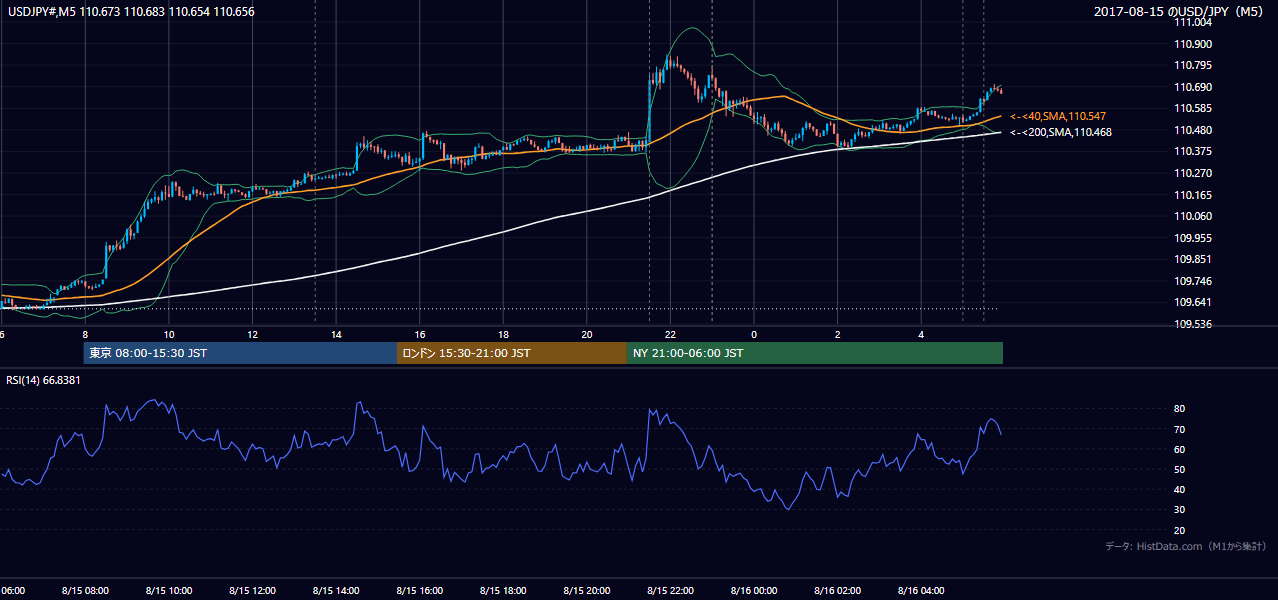Click the Tokyo session bar 08:00-15:30 JST
Viewport: 1278px width, 600px height.
(x=240, y=353)
